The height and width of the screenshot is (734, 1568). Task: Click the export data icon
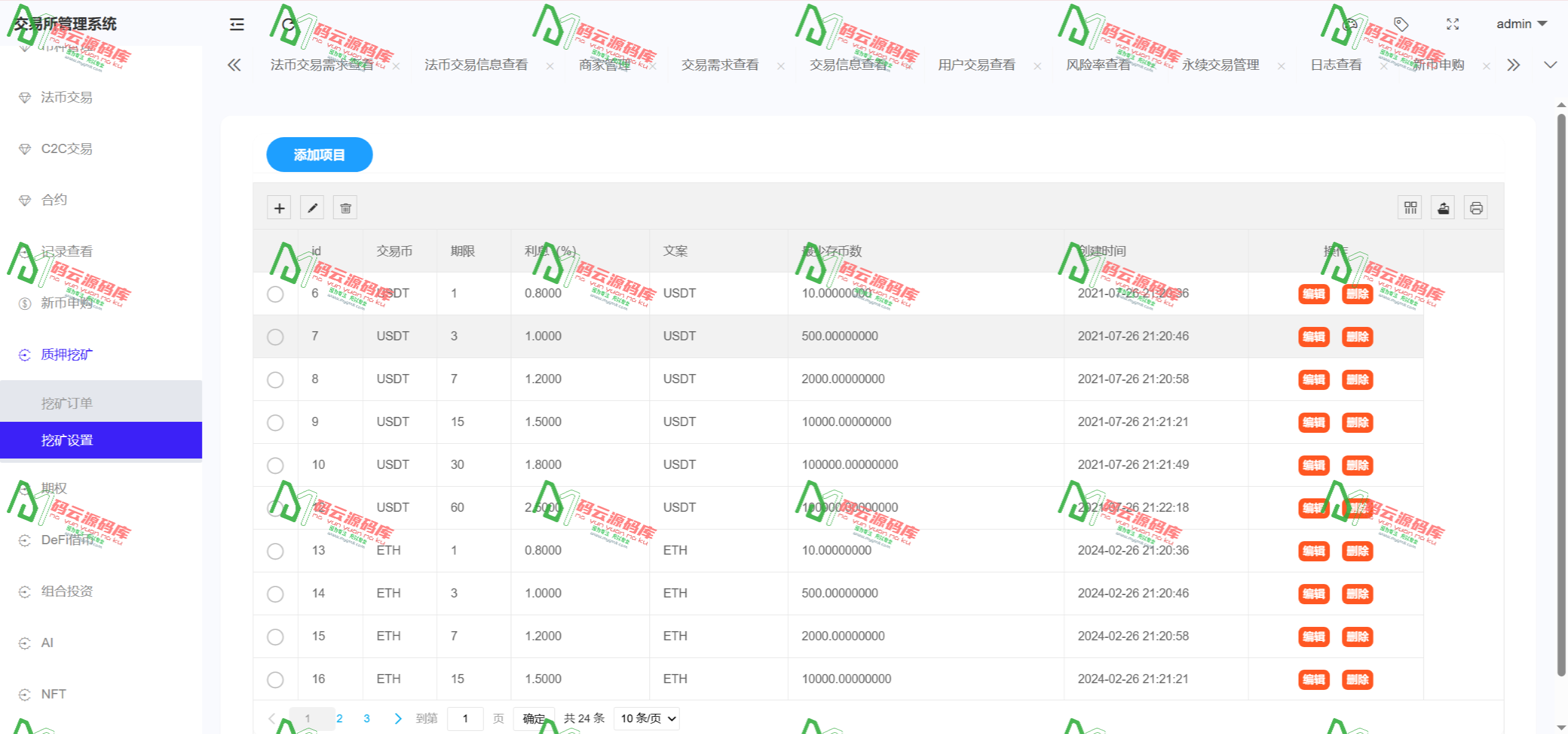pyautogui.click(x=1442, y=207)
